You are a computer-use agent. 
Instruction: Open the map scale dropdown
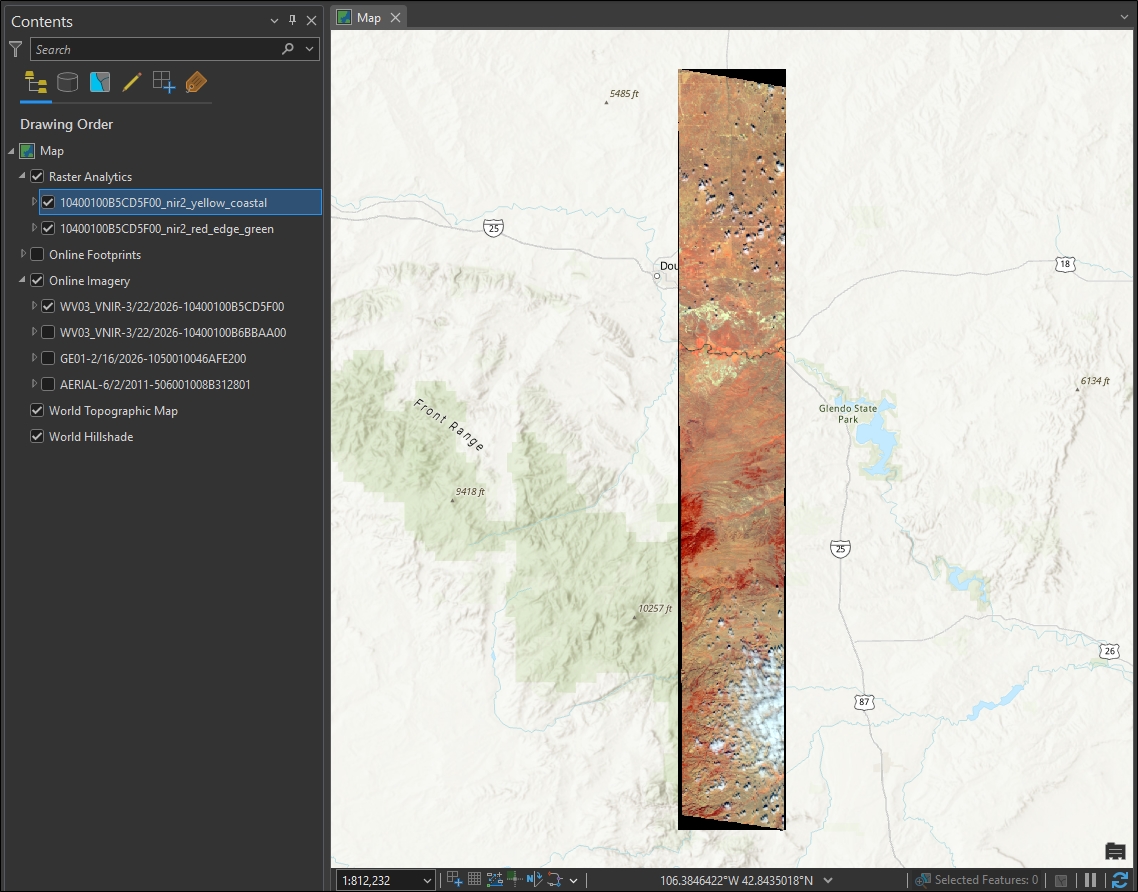click(x=427, y=880)
